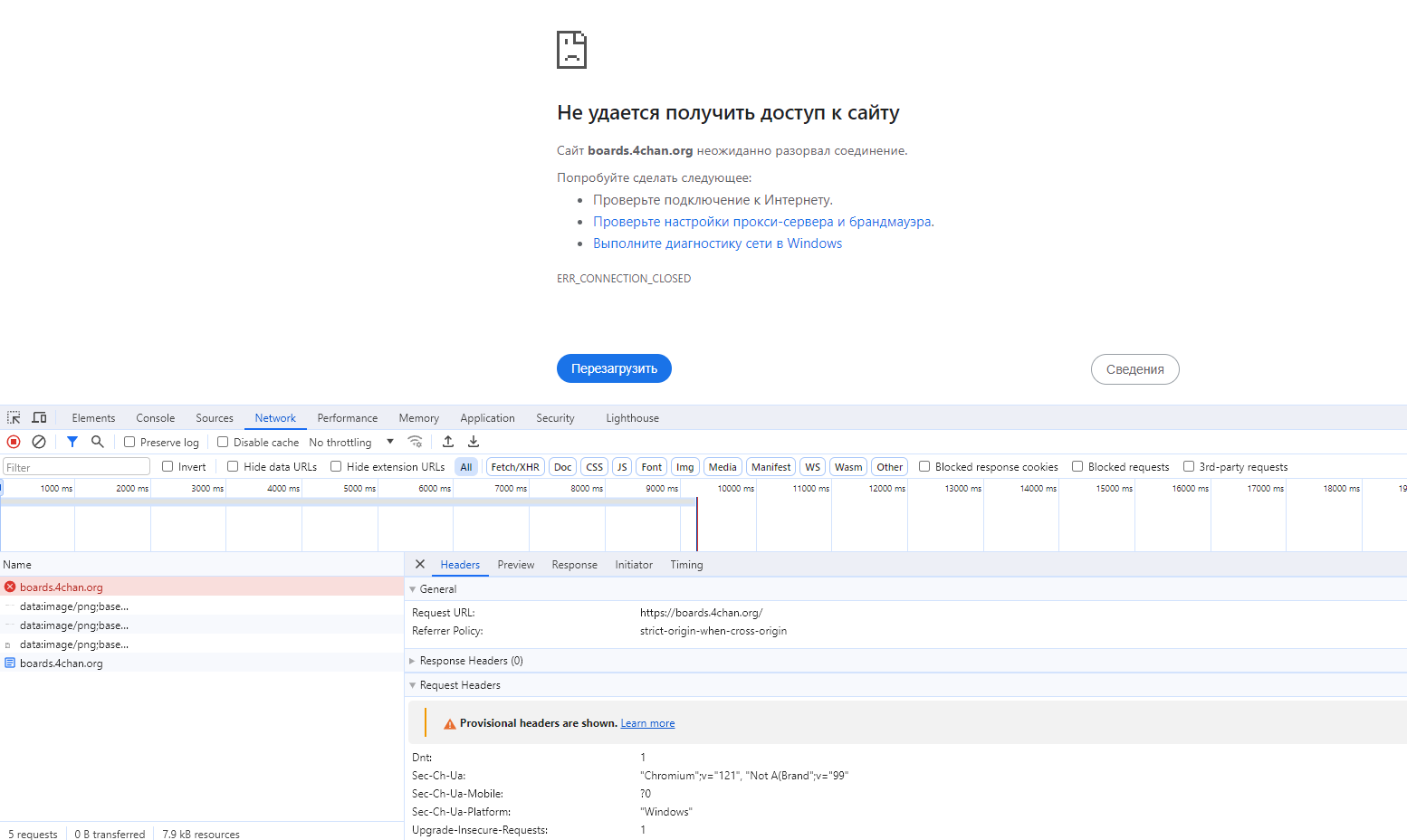Open the No throttling dropdown
The width and height of the screenshot is (1407, 840).
[x=352, y=442]
